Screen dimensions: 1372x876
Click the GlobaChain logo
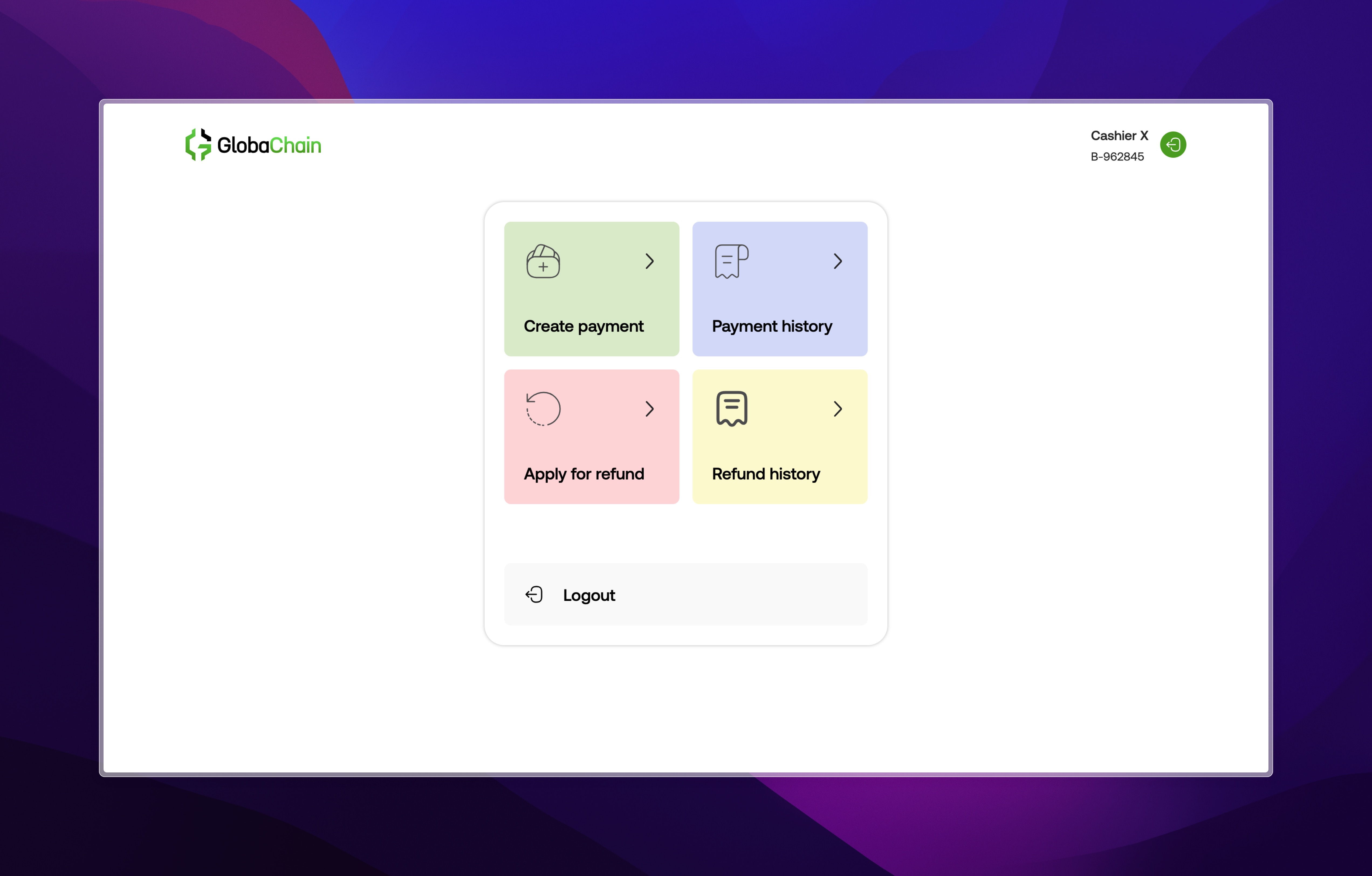(x=253, y=145)
